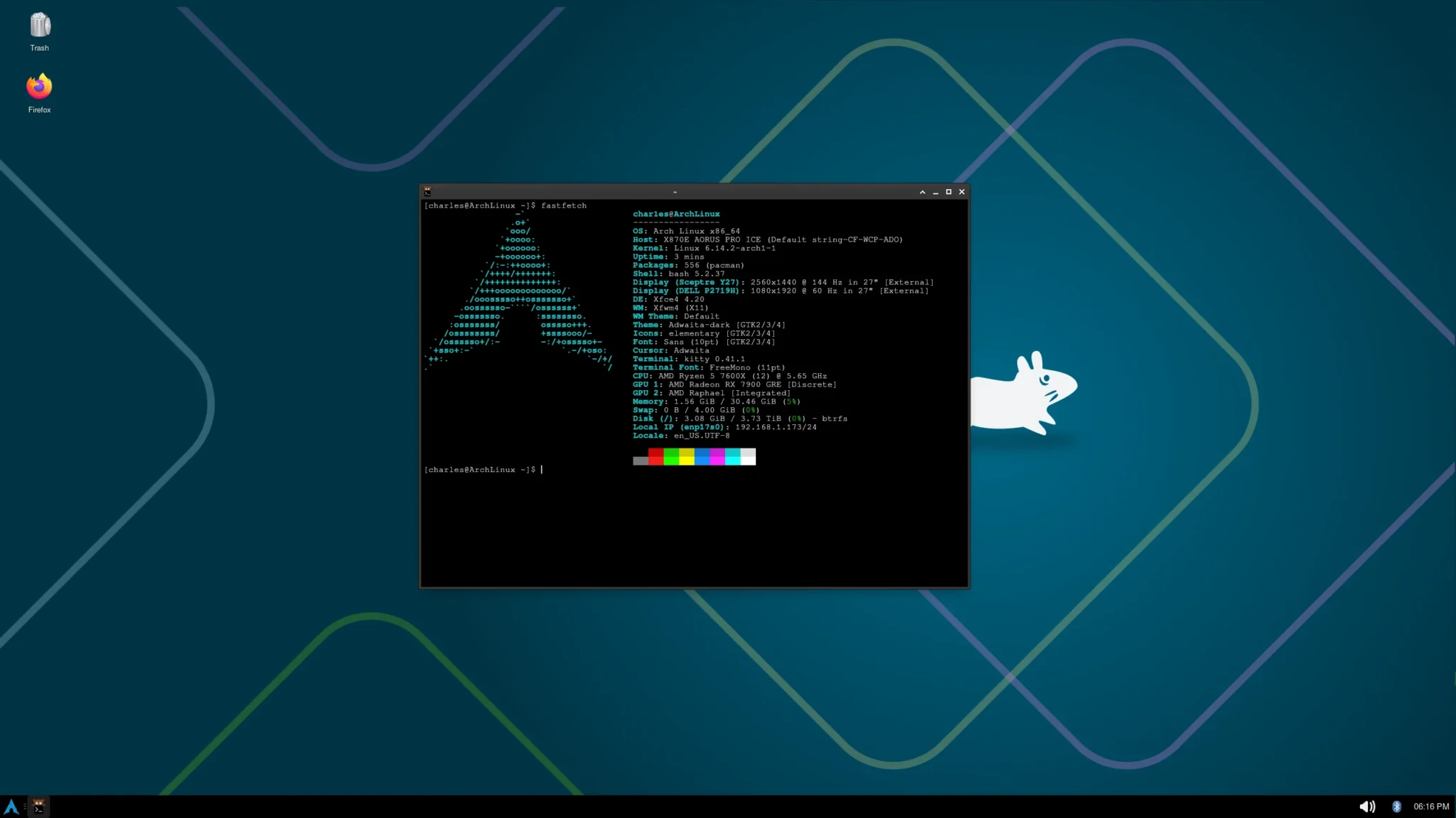Click the 'Cursor: Adwaita' line
The width and height of the screenshot is (1456, 818).
(671, 350)
